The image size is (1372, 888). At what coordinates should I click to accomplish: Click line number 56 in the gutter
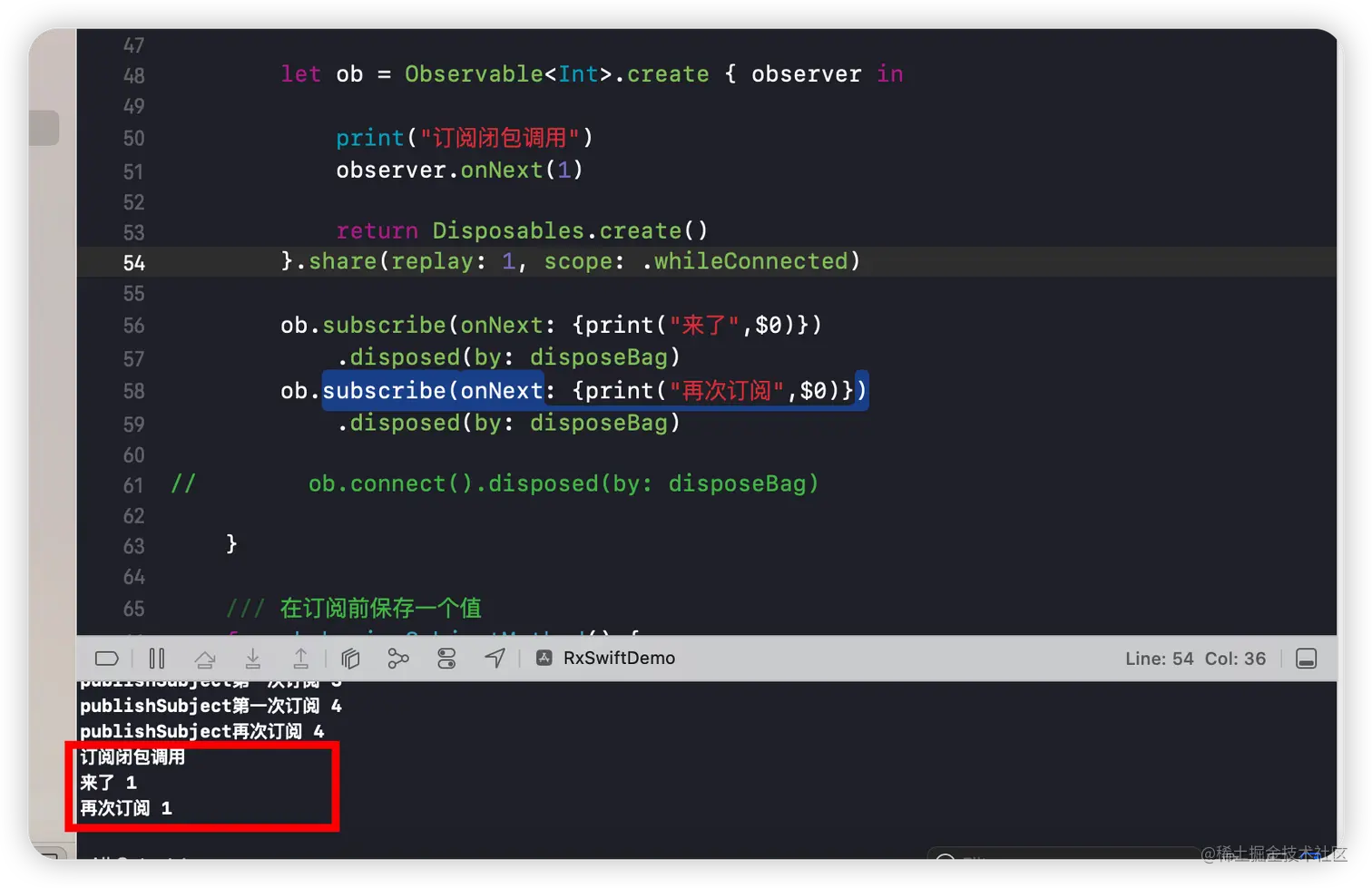pos(134,326)
